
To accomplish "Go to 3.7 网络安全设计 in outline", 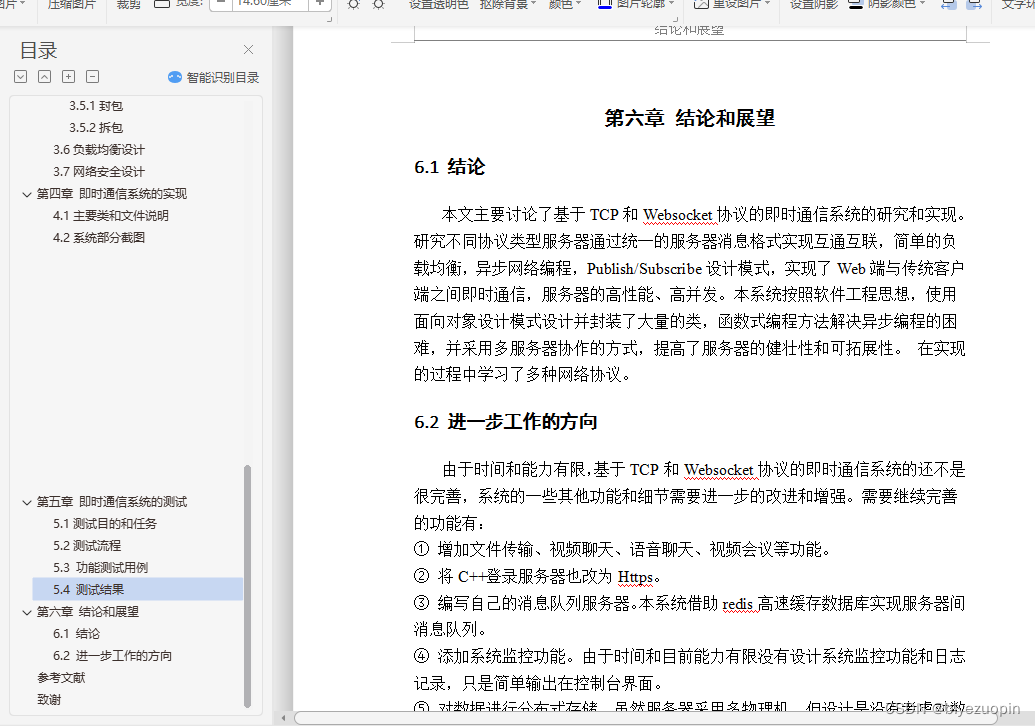I will coord(98,172).
